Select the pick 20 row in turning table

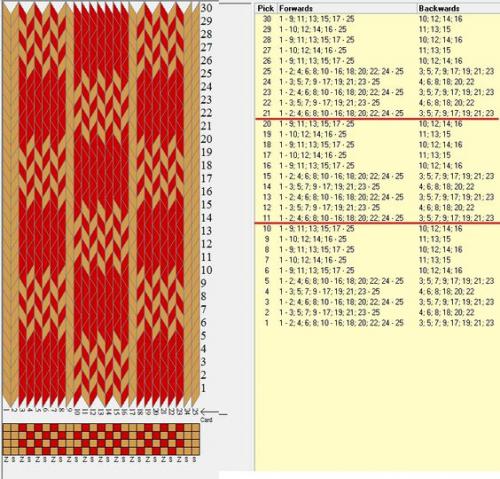click(x=378, y=124)
